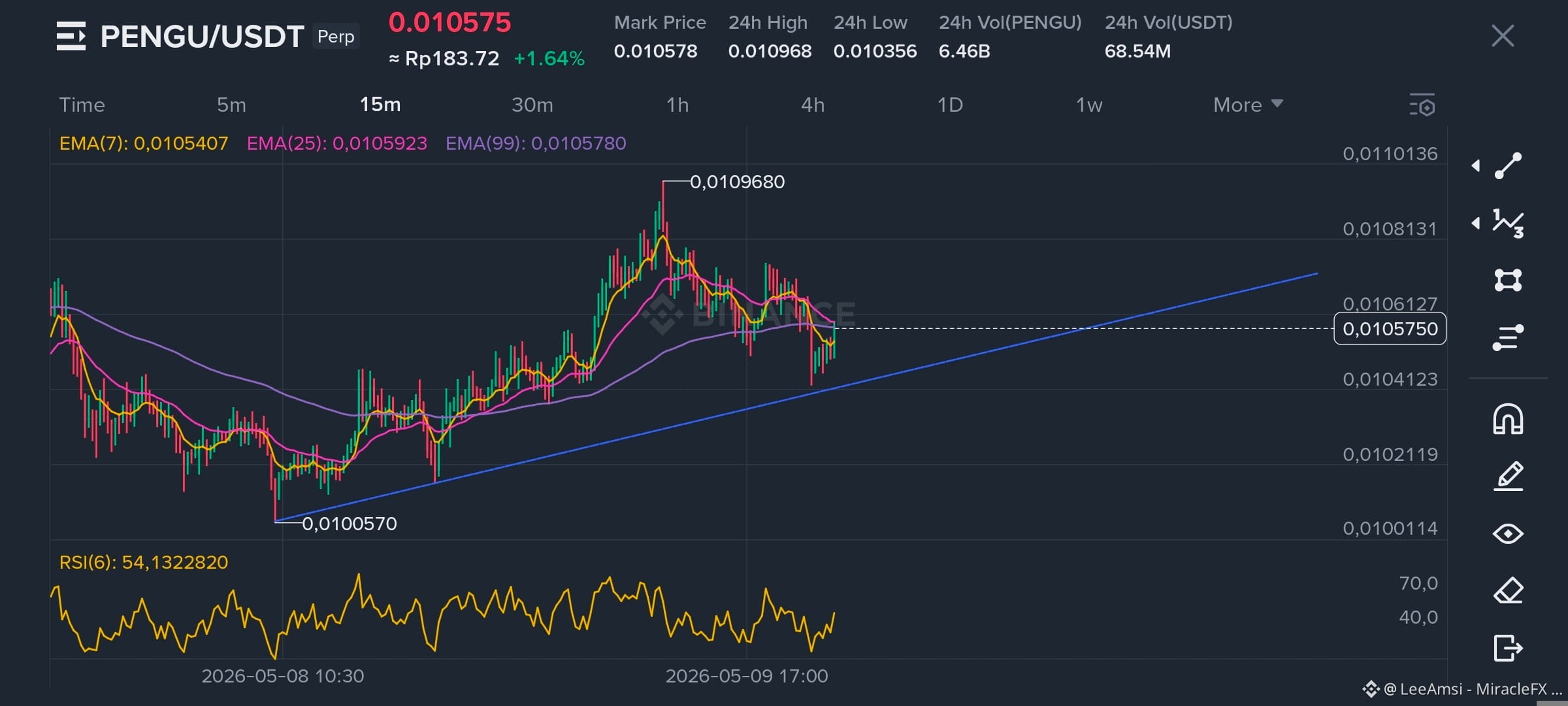Select the rectangle shape drawing tool
1568x706 pixels.
click(1508, 280)
